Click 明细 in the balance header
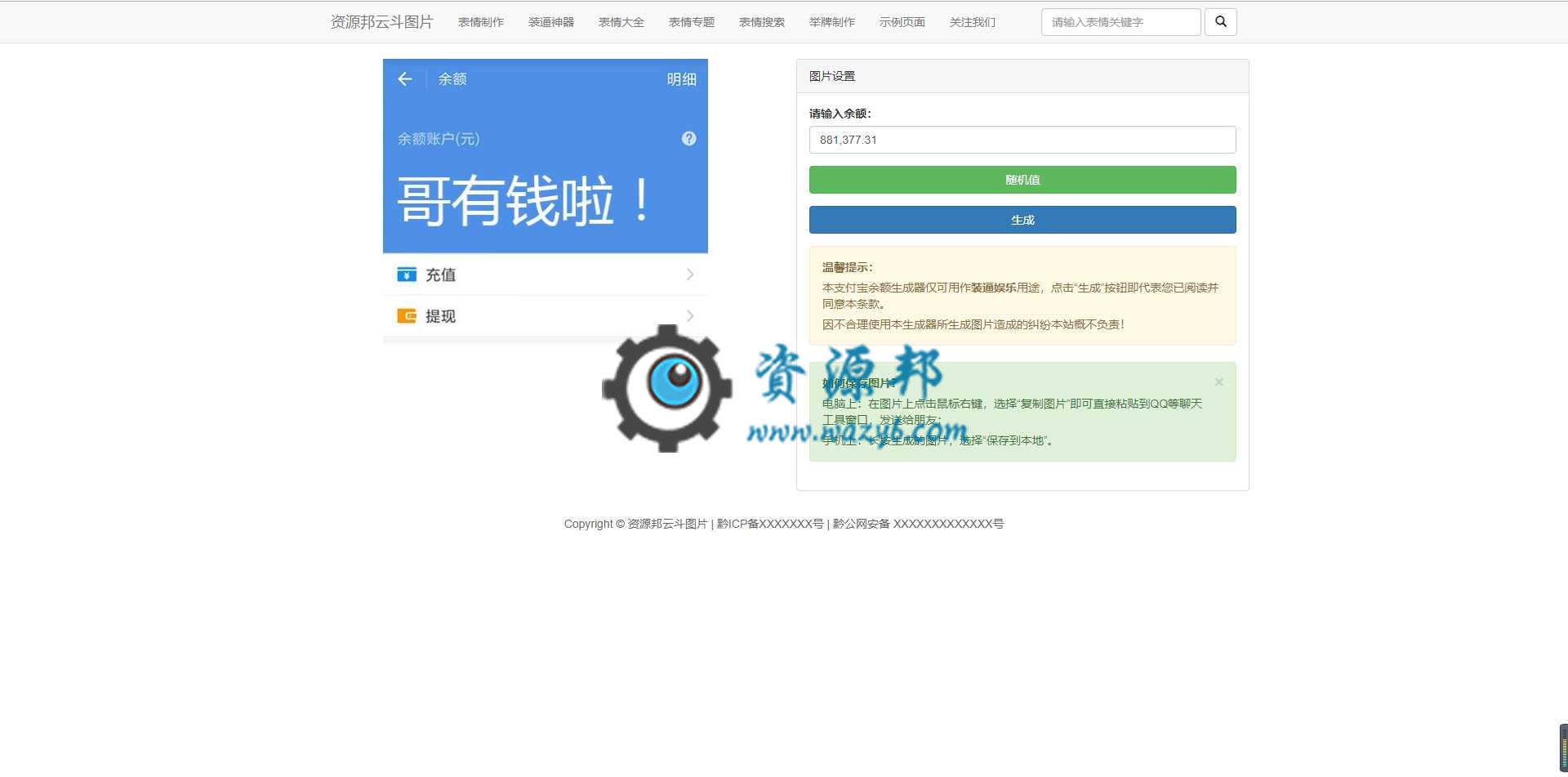 (682, 79)
